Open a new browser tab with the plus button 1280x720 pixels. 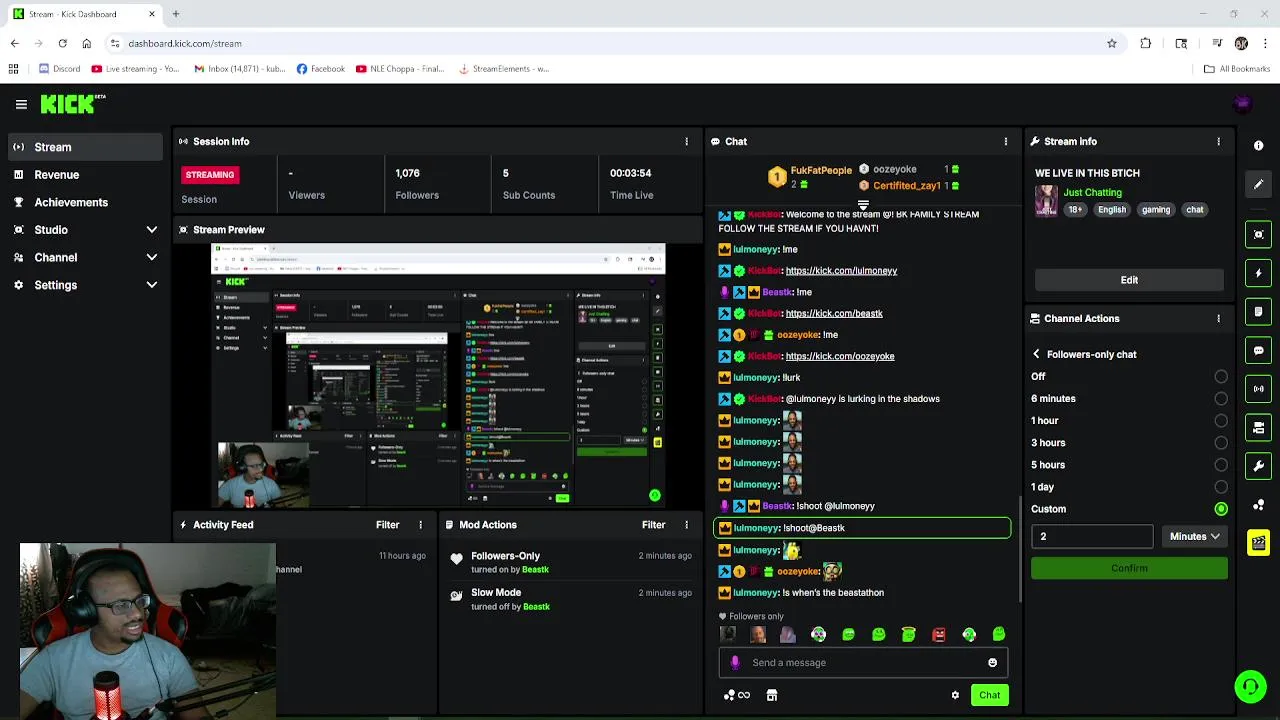coord(175,14)
